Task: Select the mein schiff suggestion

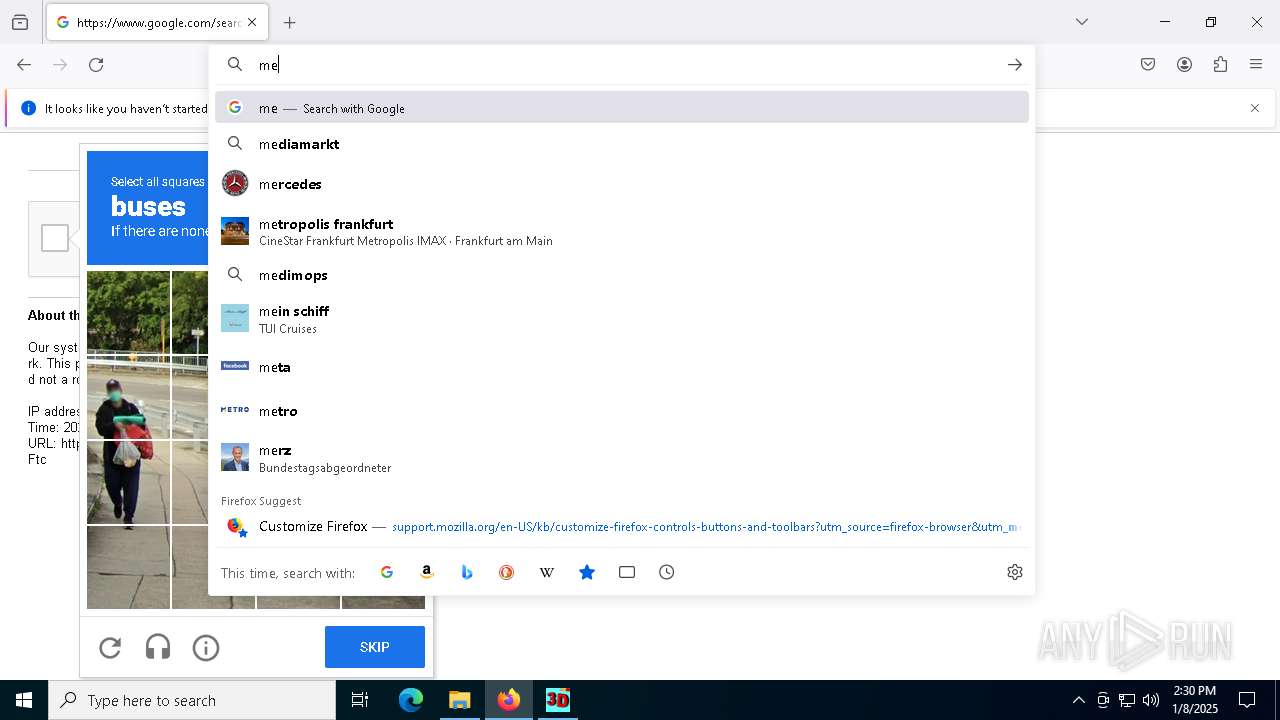Action: [622, 319]
